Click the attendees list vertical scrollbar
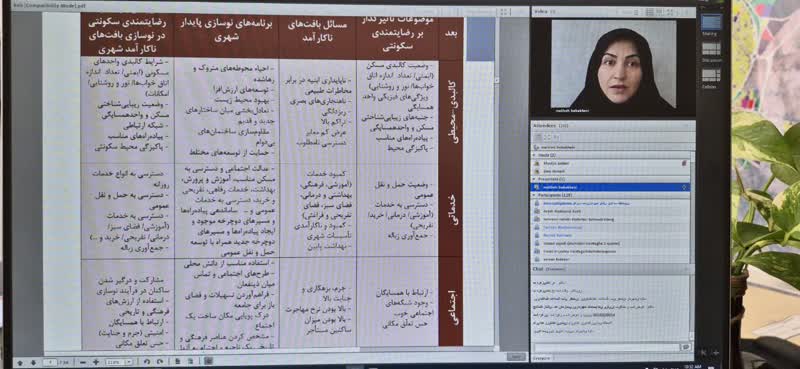Image resolution: width=800 pixels, height=369 pixels. [x=693, y=204]
